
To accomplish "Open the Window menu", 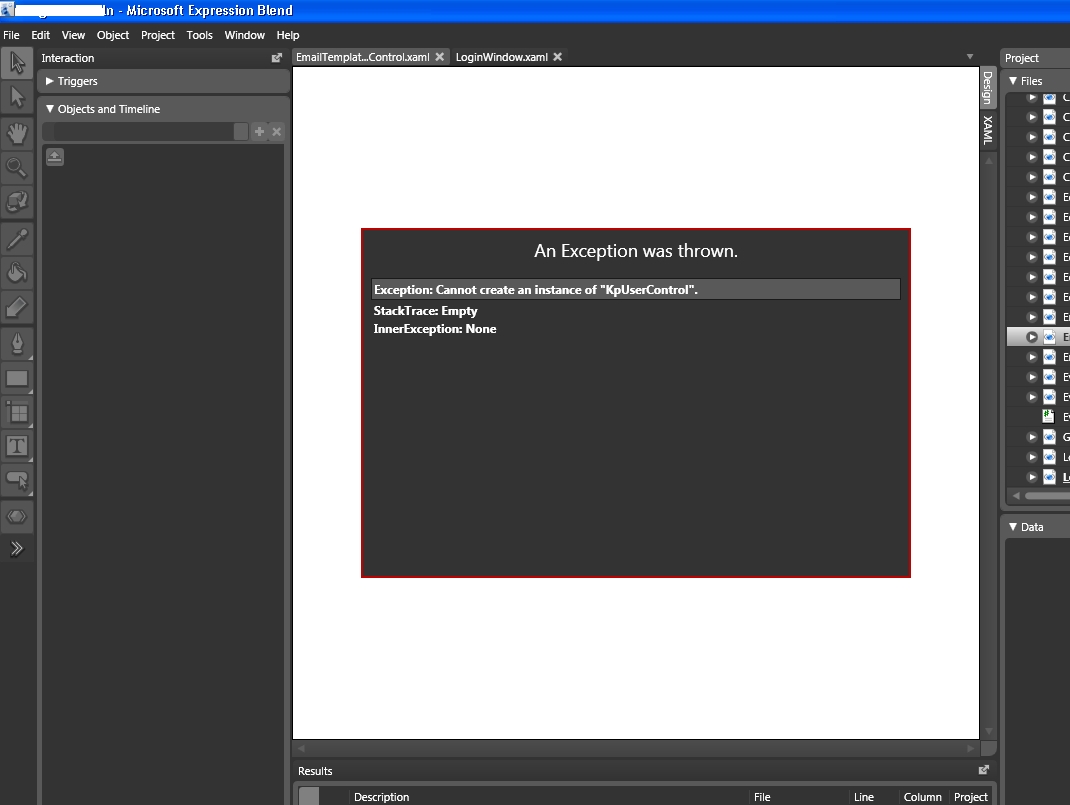I will coord(244,35).
